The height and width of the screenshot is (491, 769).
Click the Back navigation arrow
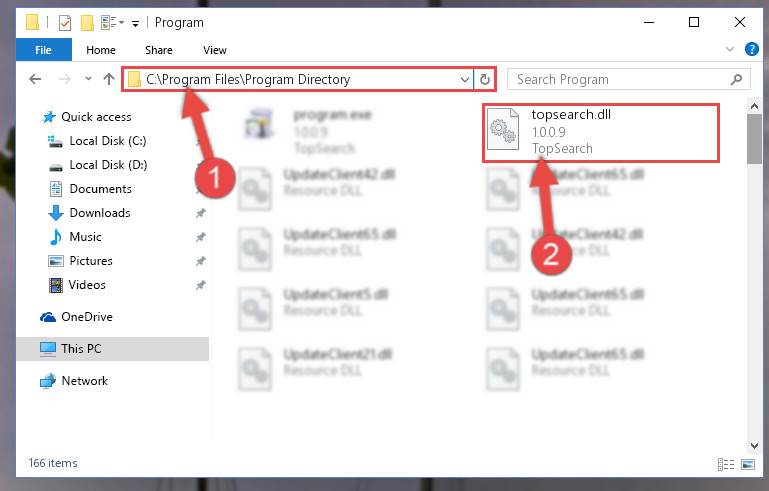[x=35, y=79]
